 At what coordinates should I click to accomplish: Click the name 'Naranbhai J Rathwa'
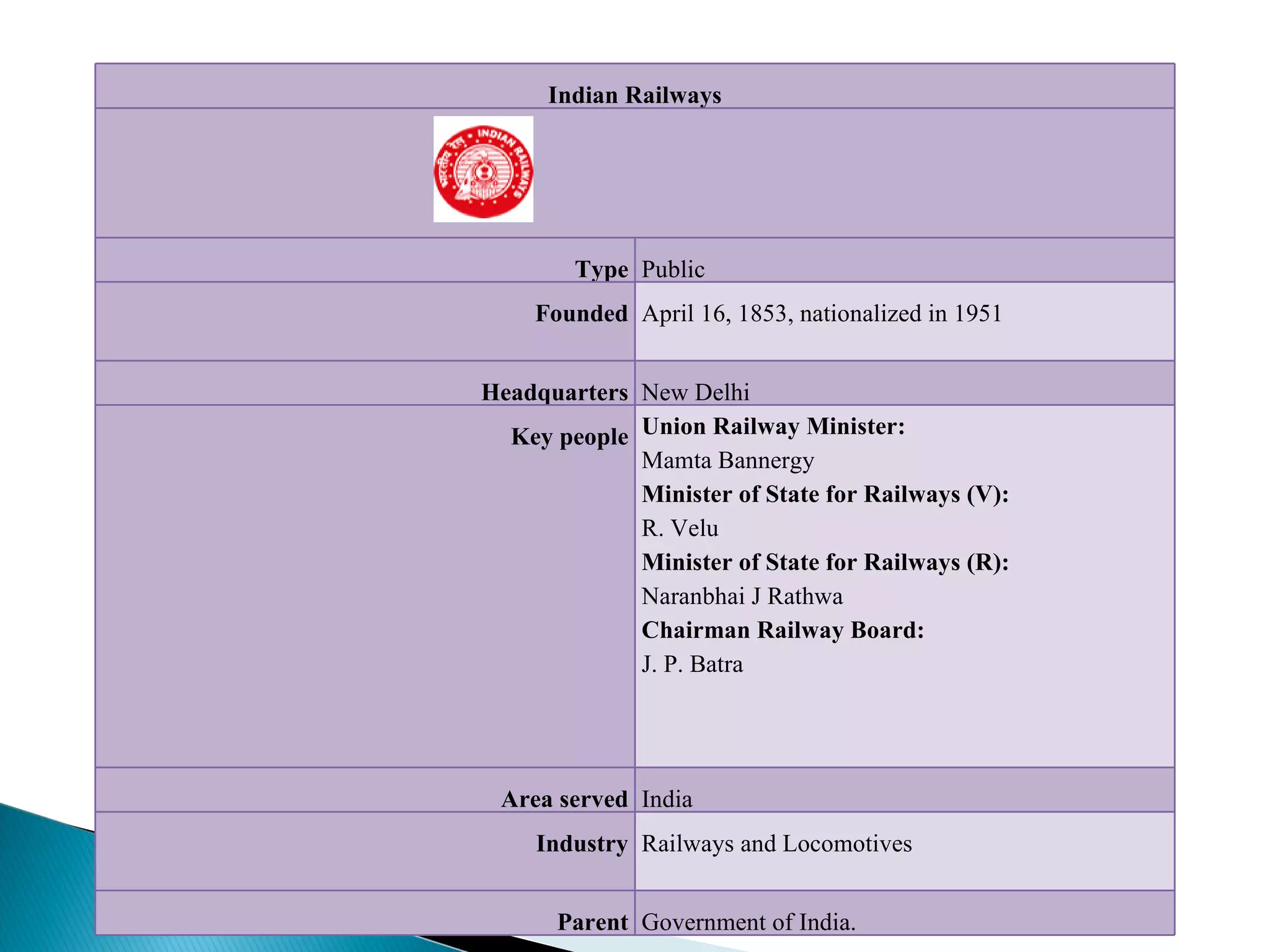[x=742, y=597]
